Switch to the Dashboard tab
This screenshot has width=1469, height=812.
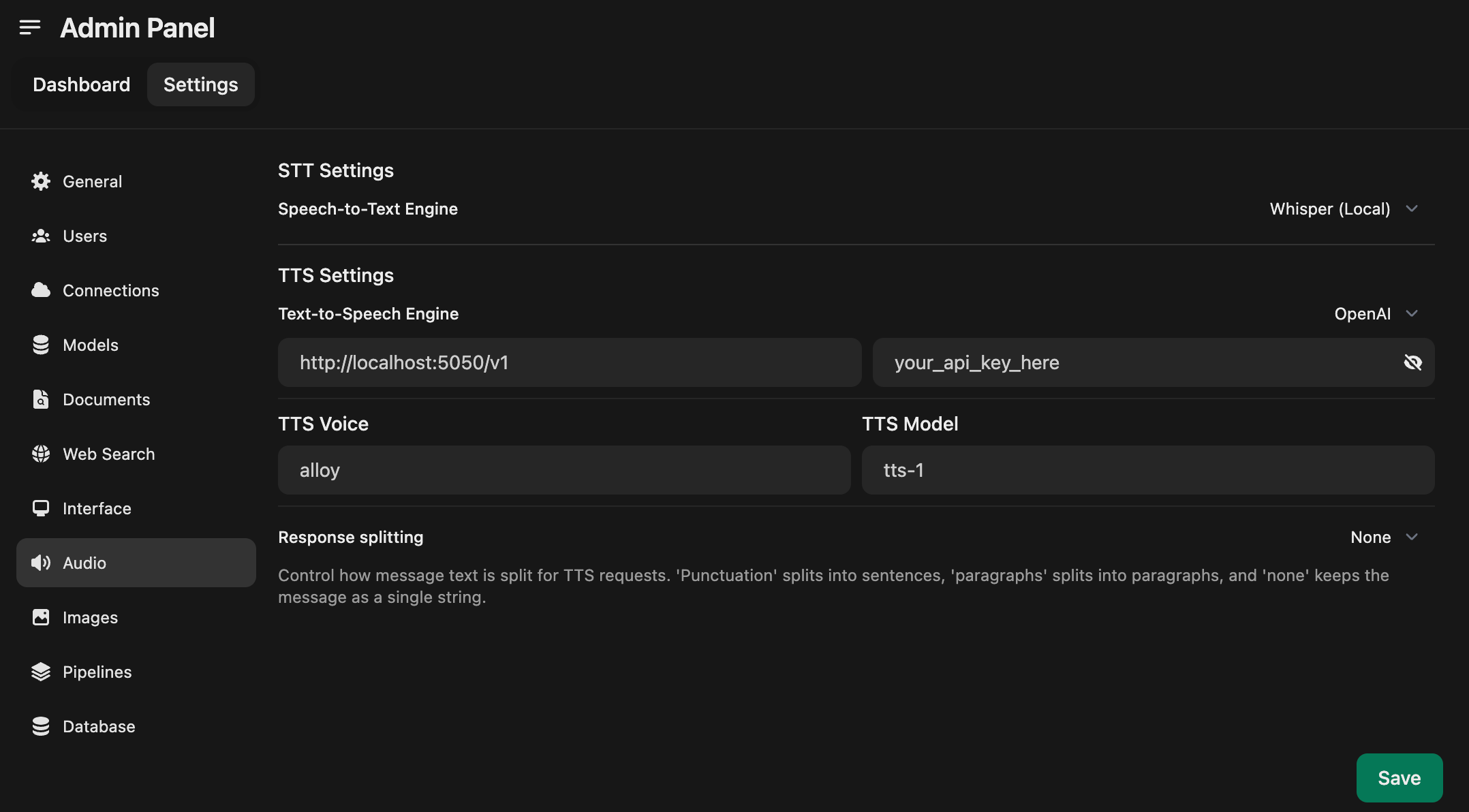tap(81, 84)
